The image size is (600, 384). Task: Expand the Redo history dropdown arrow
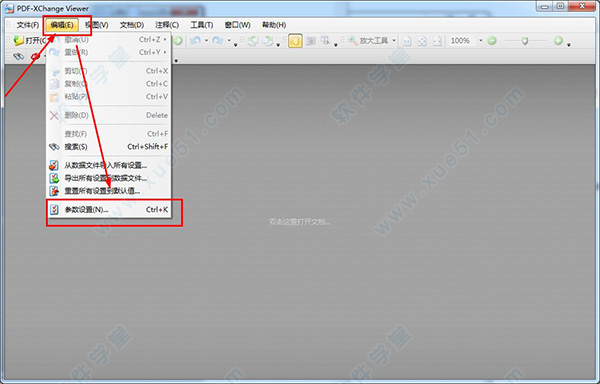229,40
